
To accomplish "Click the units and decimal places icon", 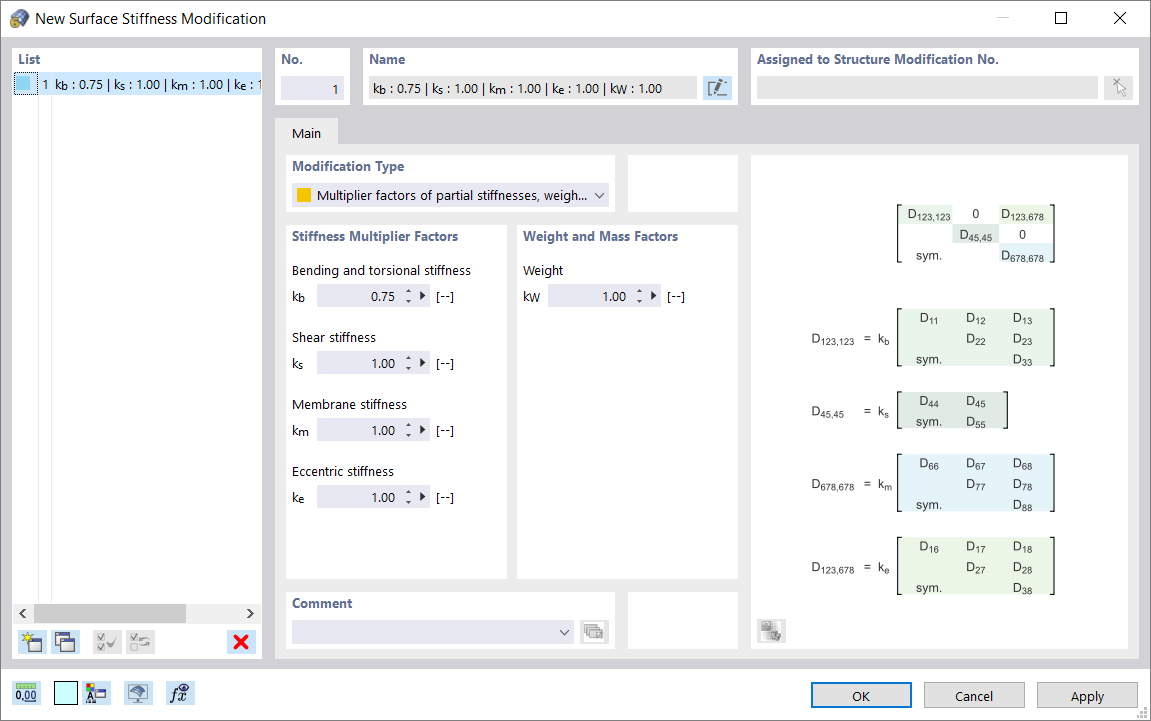I will 26,692.
